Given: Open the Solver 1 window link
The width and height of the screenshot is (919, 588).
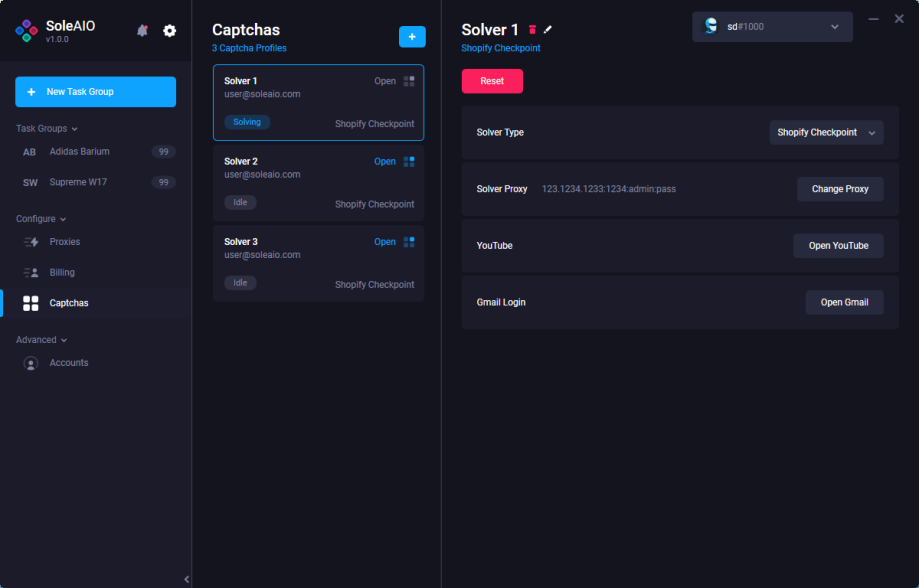Looking at the screenshot, I should [x=385, y=81].
